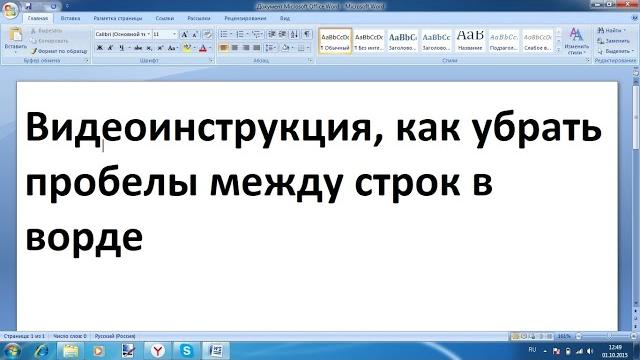Open the quick access toolbar customize arrow
Viewport: 640px width, 360px height.
pos(67,7)
